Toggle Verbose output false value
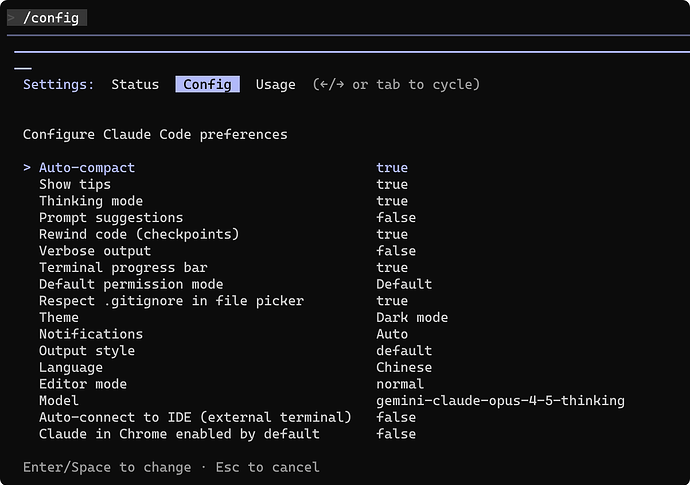Viewport: 690px width, 485px height. [396, 251]
